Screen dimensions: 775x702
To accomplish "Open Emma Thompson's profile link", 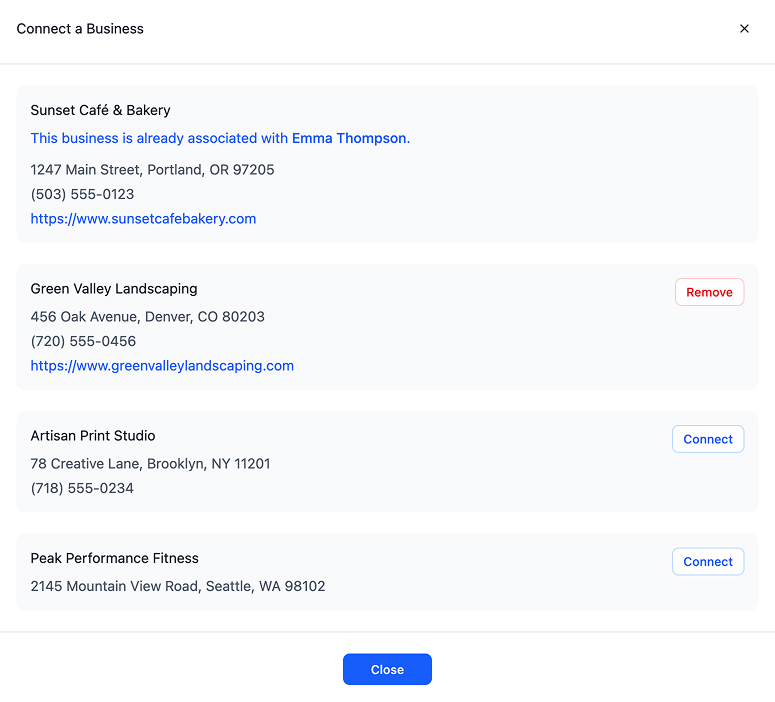I will [x=349, y=138].
